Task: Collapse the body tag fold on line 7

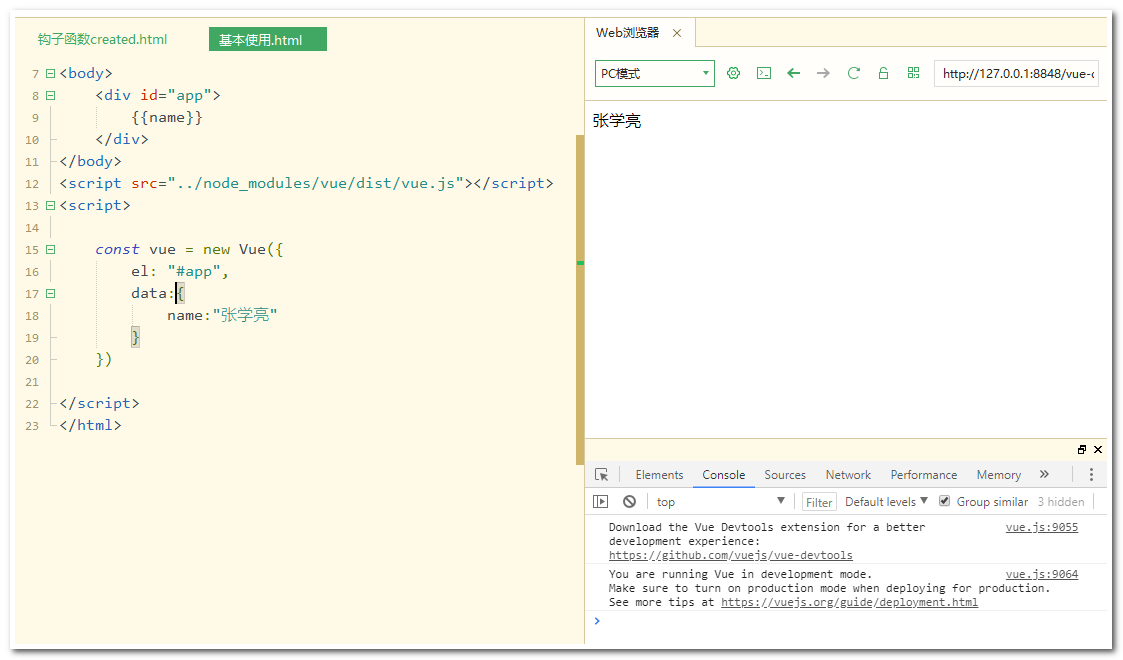Action: [50, 73]
